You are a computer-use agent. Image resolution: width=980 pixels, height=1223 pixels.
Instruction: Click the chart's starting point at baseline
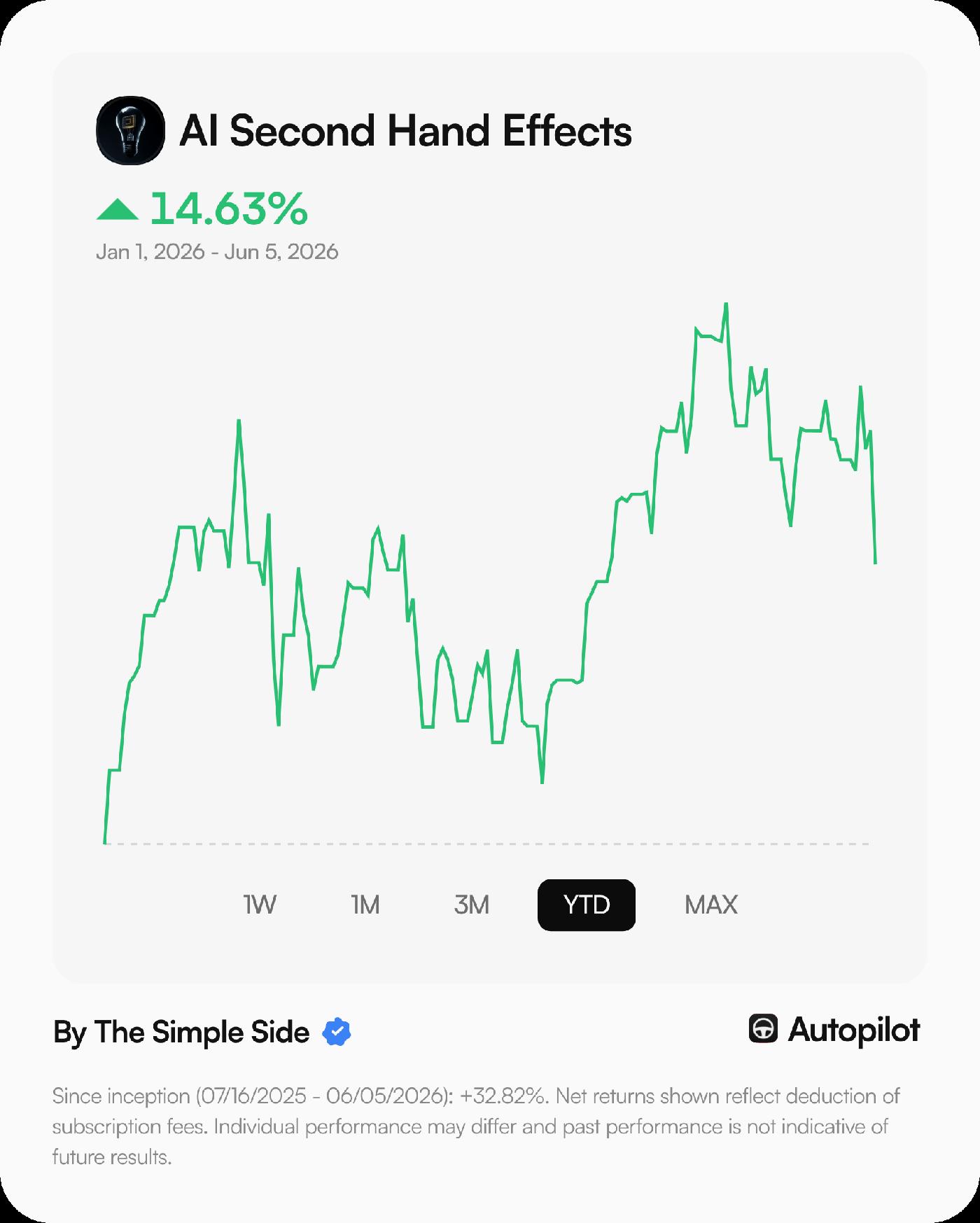105,843
